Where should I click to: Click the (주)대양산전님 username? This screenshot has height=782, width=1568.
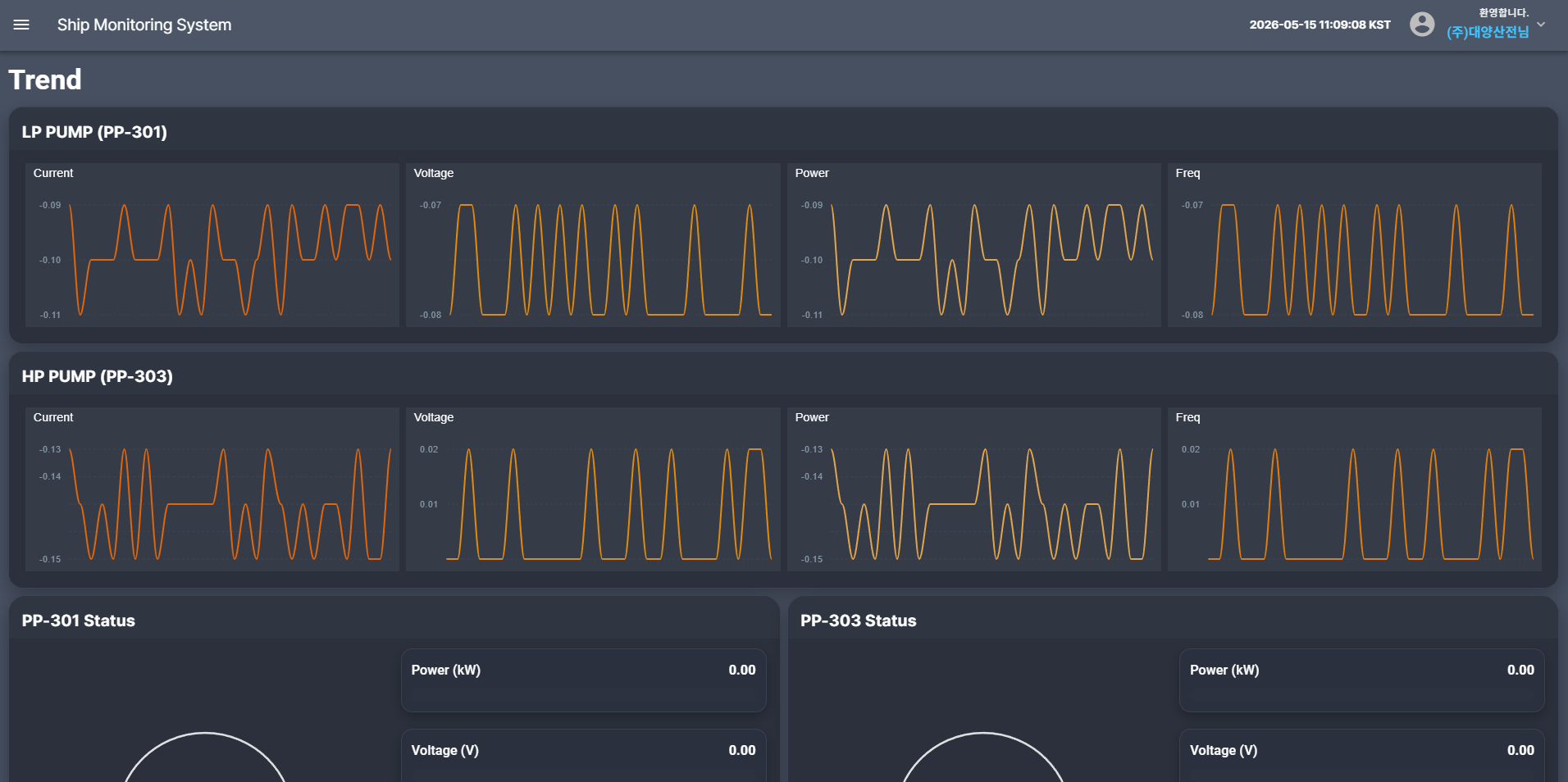coord(1488,32)
